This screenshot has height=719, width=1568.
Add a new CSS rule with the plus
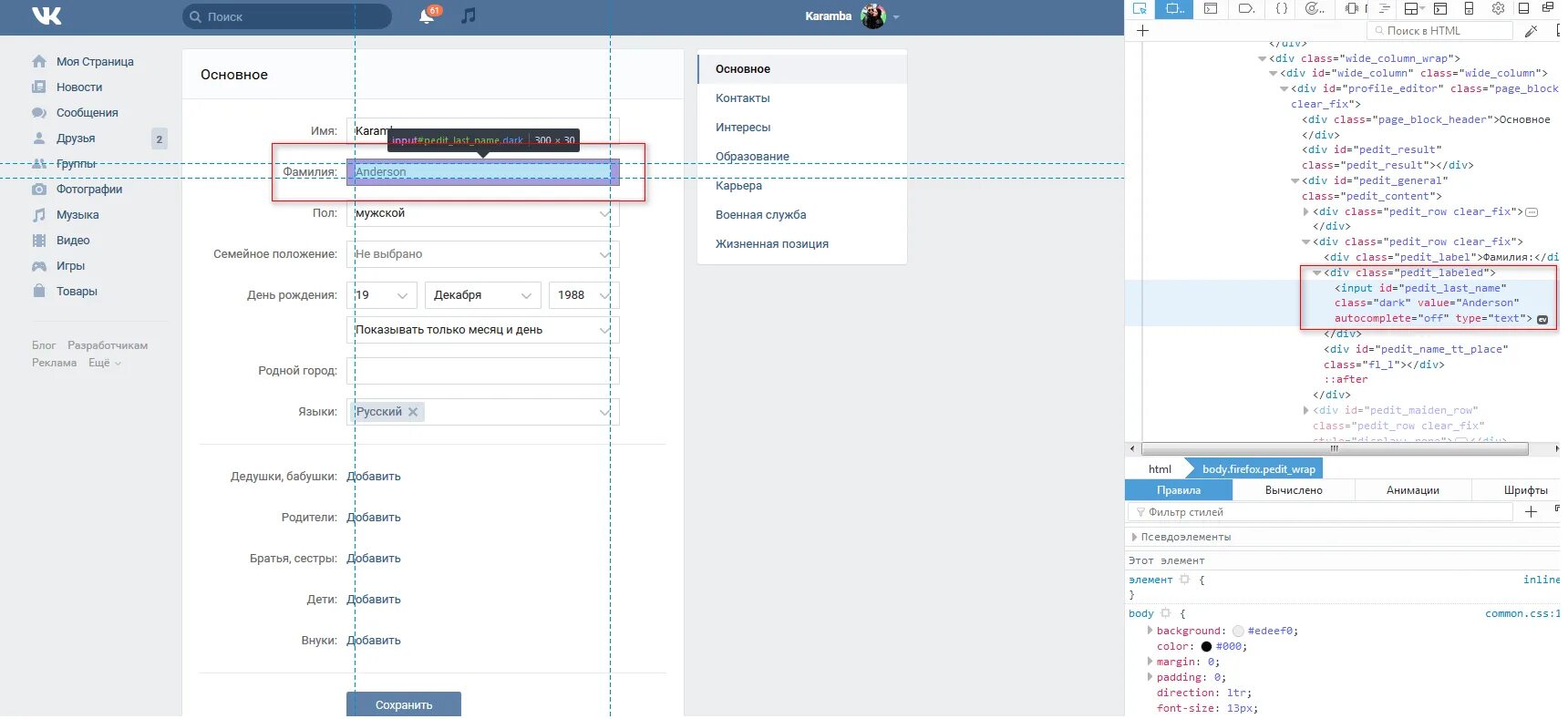pos(1531,512)
